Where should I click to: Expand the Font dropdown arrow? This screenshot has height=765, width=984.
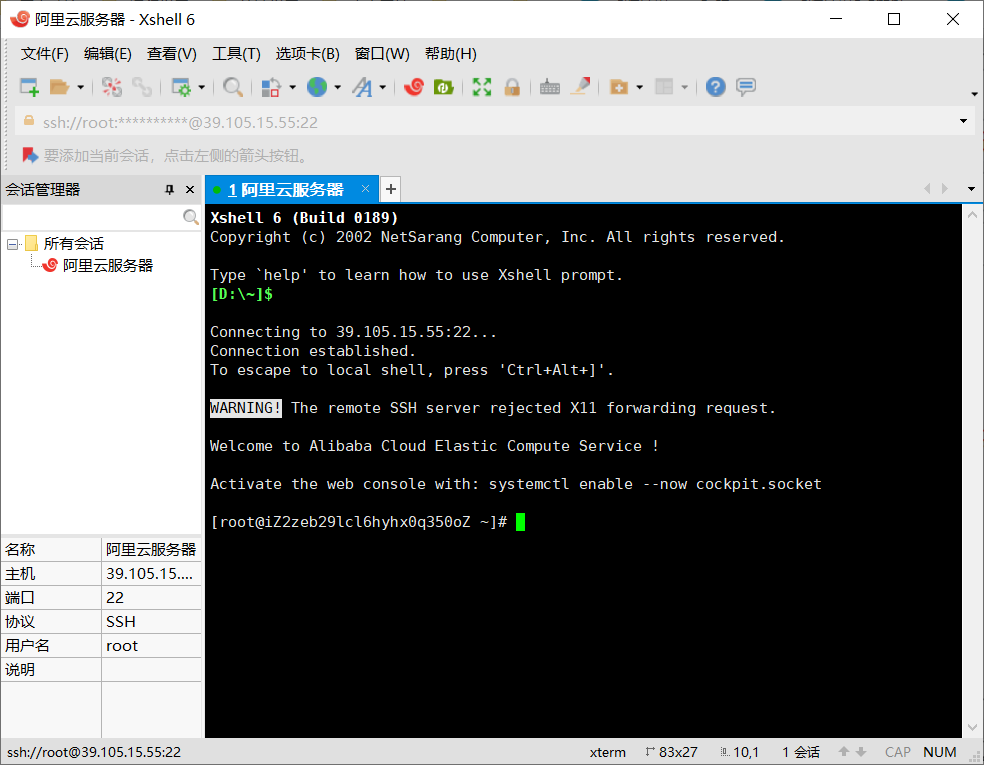point(382,87)
